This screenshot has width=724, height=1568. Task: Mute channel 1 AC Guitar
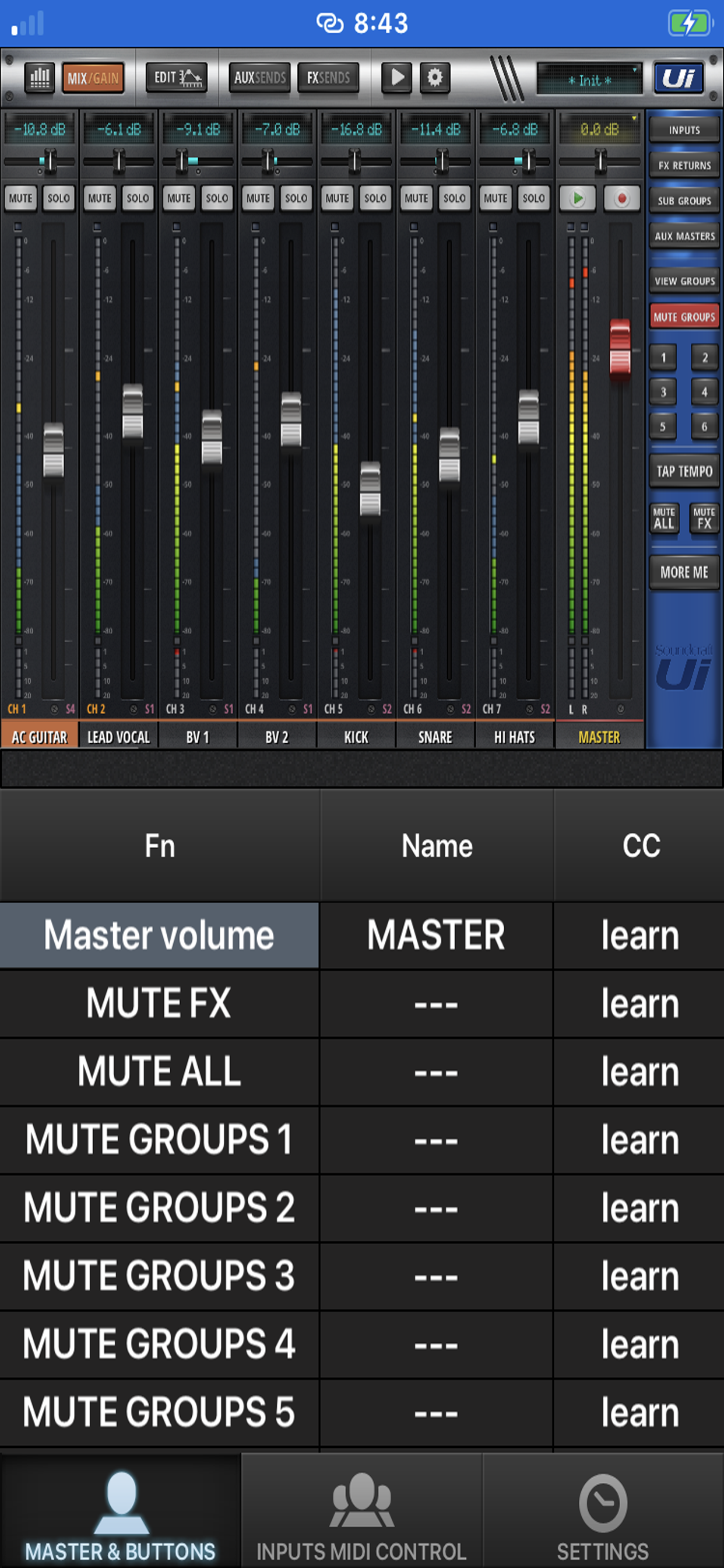pos(20,198)
